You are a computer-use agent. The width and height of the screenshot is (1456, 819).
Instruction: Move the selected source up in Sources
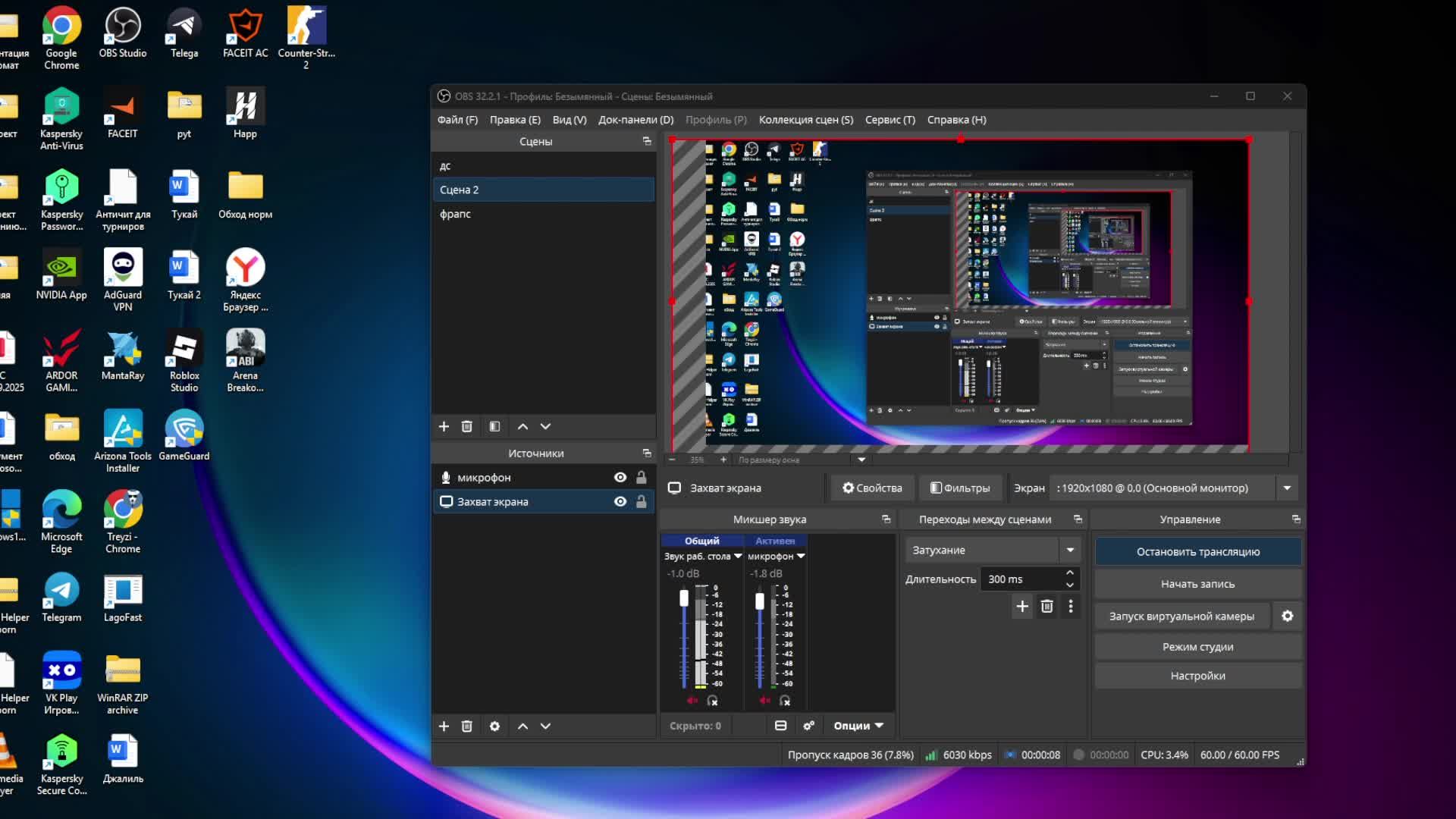[522, 726]
